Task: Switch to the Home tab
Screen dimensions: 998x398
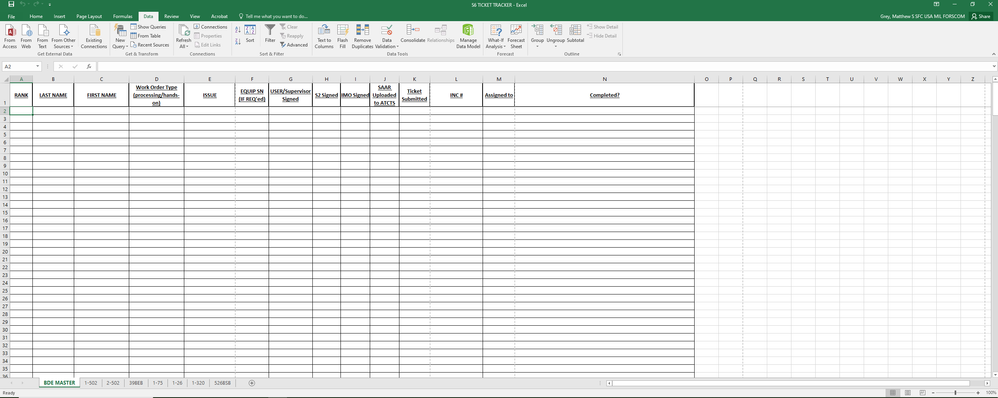Action: (36, 16)
